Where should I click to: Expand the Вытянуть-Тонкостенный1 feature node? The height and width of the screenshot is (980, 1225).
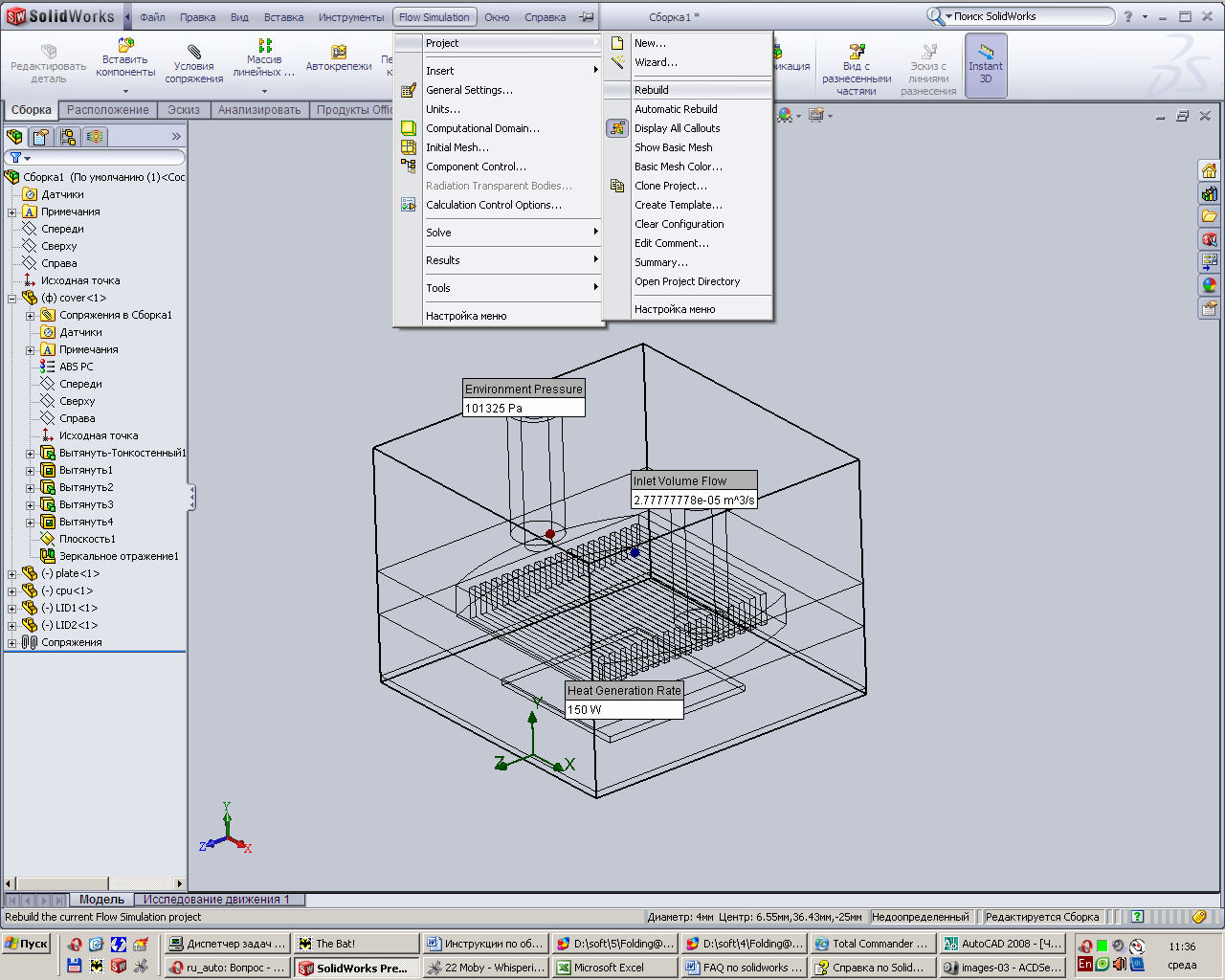click(30, 453)
